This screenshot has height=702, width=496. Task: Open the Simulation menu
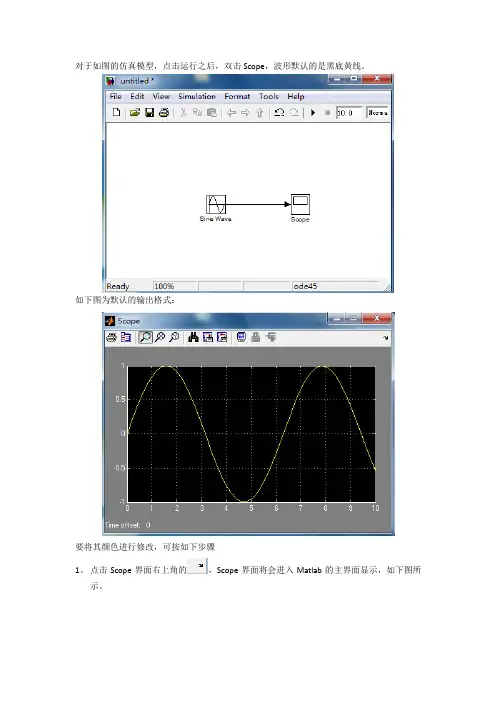pyautogui.click(x=197, y=96)
